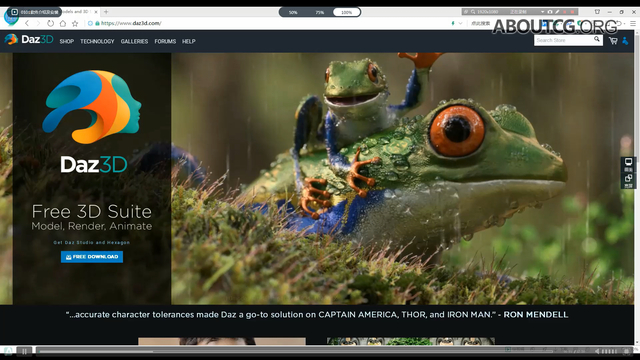The width and height of the screenshot is (640, 360).
Task: Click the large Daz3D fish-head logo
Action: (92, 107)
